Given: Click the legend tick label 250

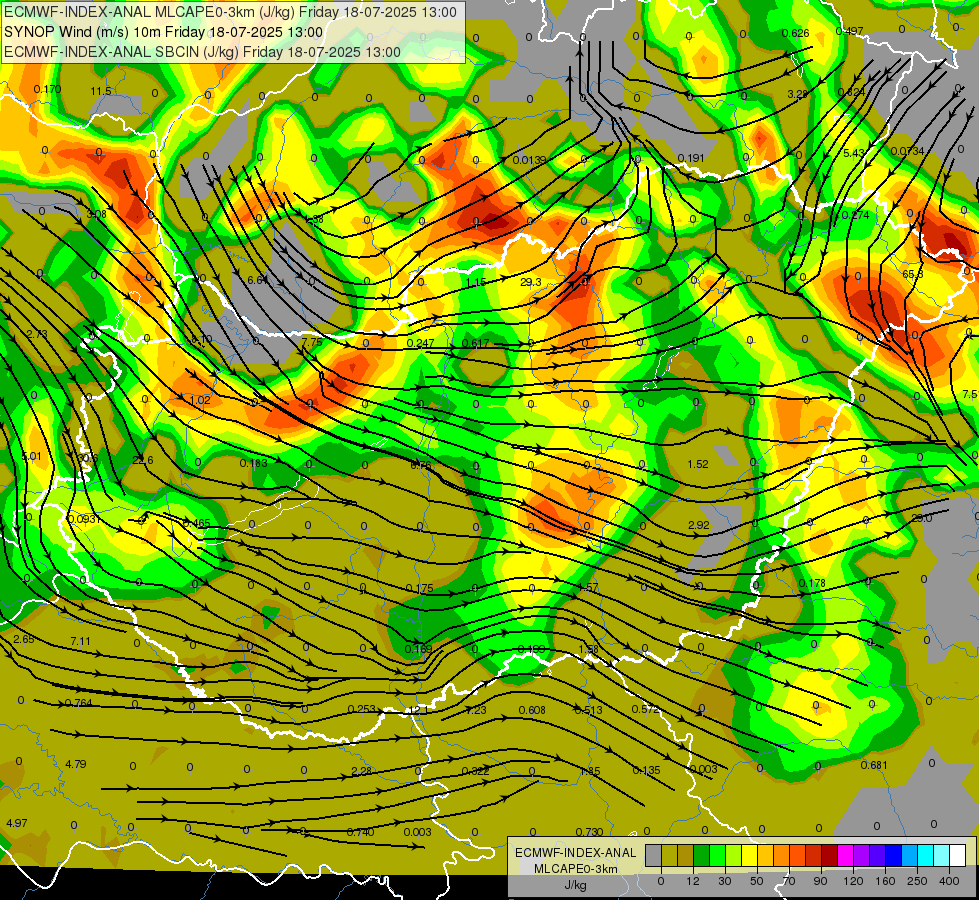Looking at the screenshot, I should pos(917,881).
